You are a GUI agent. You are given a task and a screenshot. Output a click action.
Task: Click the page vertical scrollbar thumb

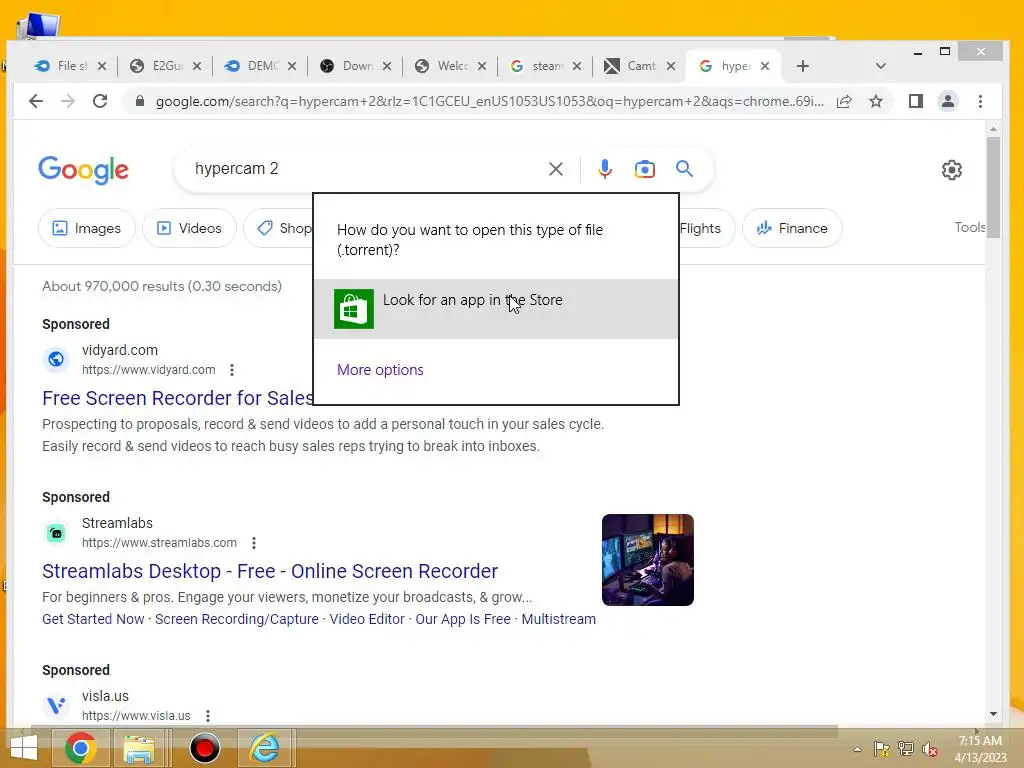(993, 187)
